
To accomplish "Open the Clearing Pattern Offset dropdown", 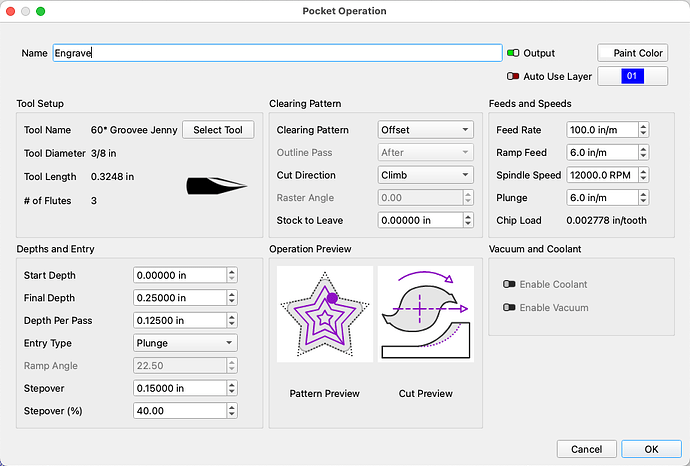I will pos(425,130).
